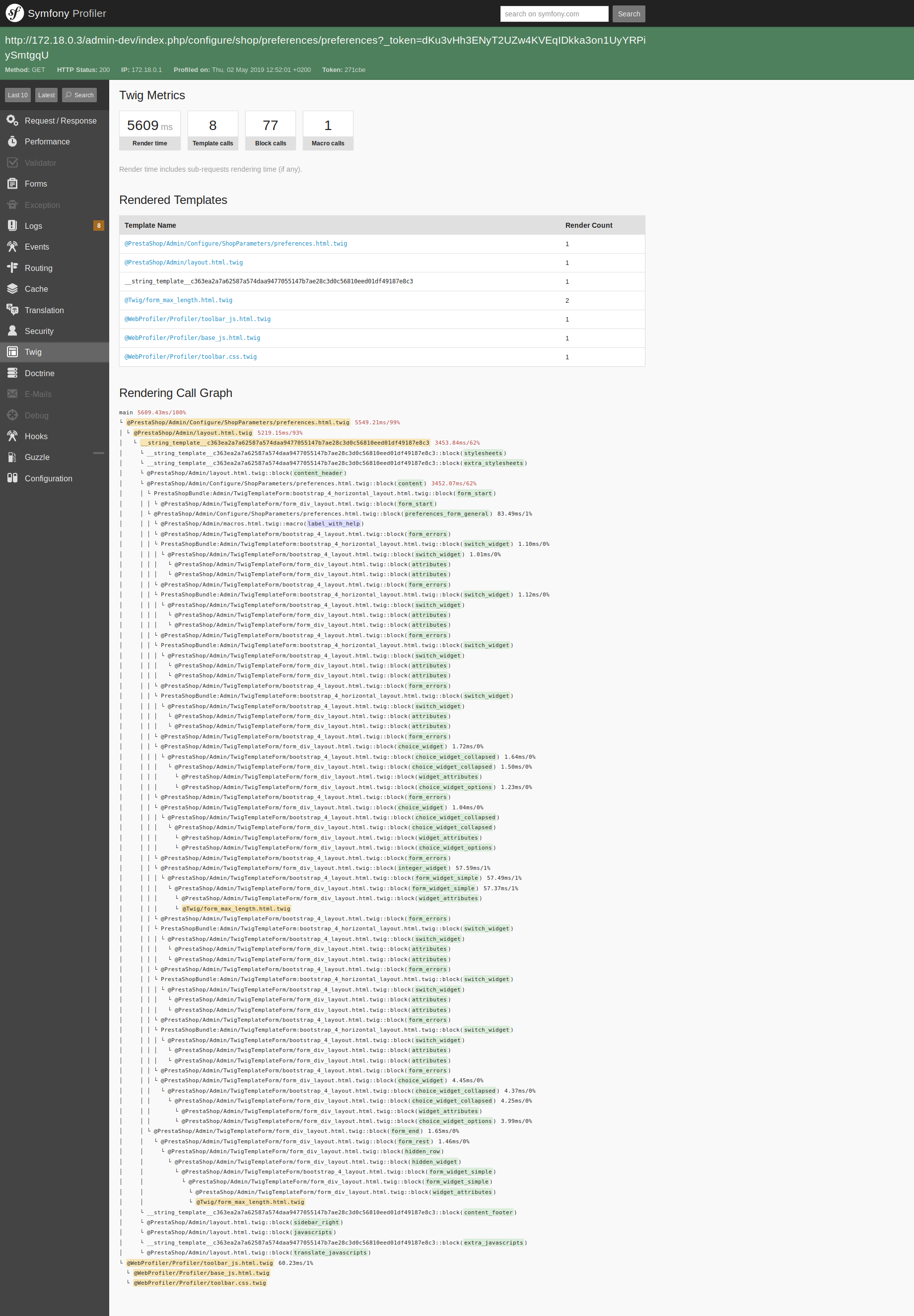Image resolution: width=914 pixels, height=1316 pixels.
Task: Open @PrestaShop/Admin/layout.html.twig table link
Action: (x=183, y=262)
